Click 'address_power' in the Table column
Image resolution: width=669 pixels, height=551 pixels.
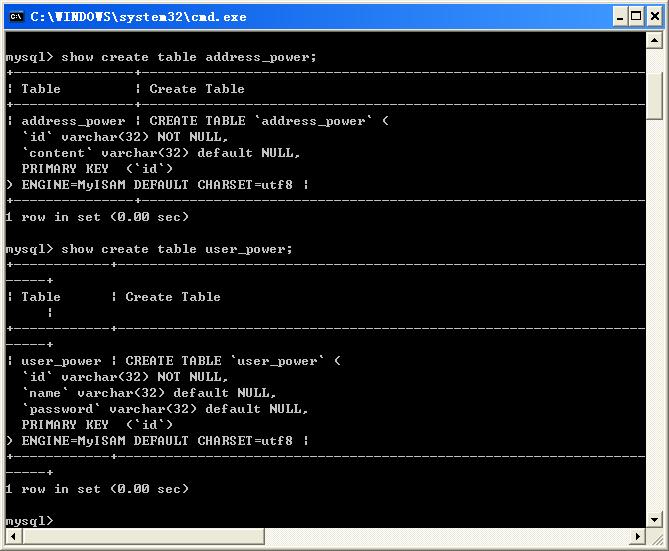coord(73,121)
